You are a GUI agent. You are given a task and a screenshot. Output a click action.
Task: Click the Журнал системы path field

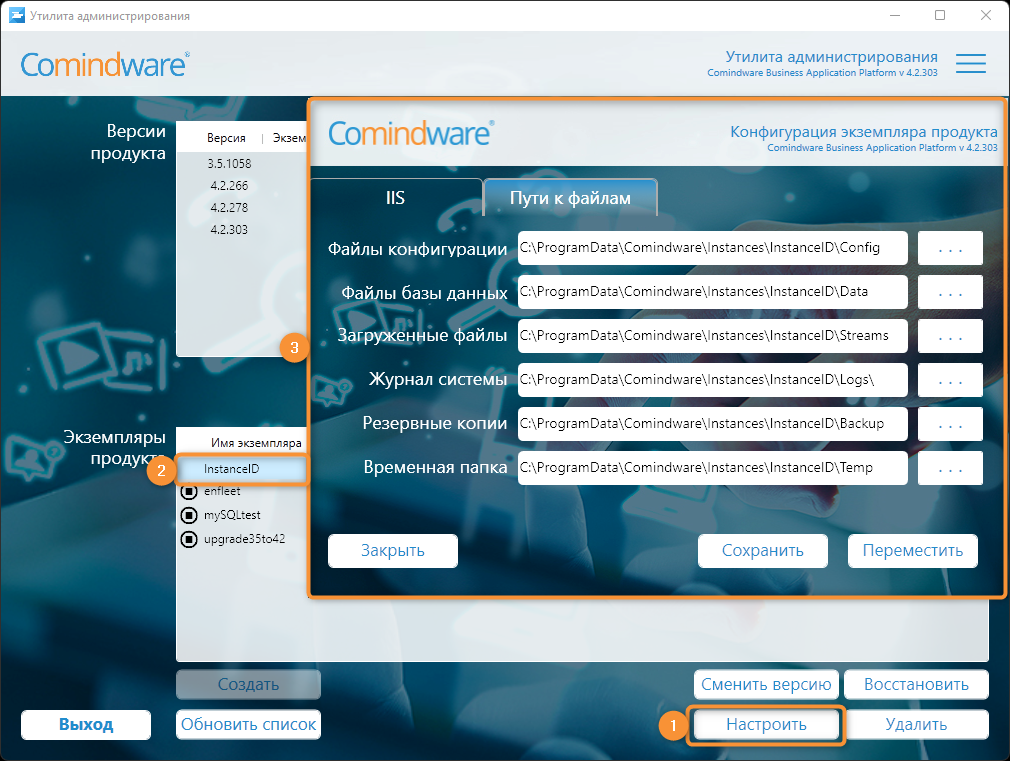click(x=713, y=380)
